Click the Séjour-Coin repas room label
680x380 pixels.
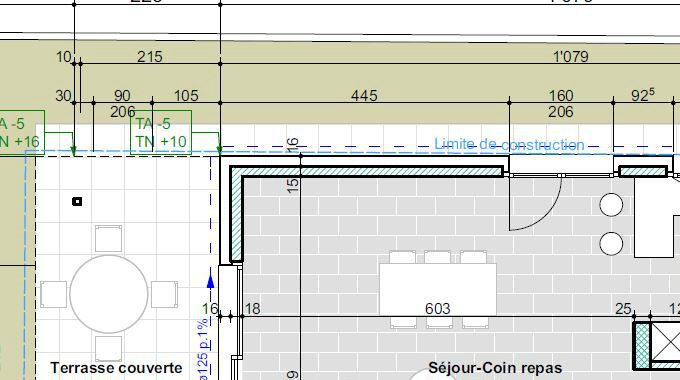point(495,368)
